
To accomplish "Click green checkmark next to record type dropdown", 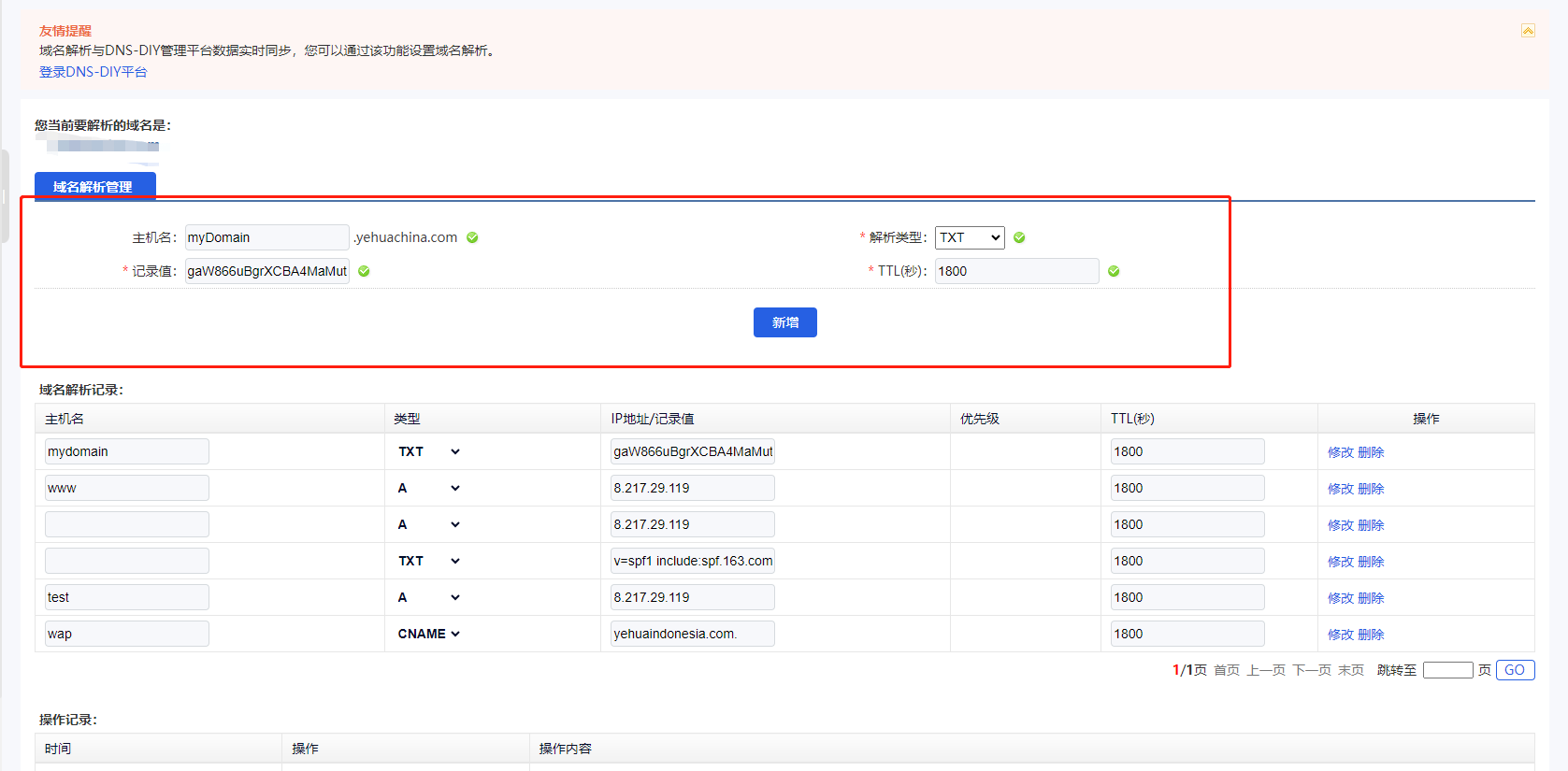I will (x=1019, y=237).
